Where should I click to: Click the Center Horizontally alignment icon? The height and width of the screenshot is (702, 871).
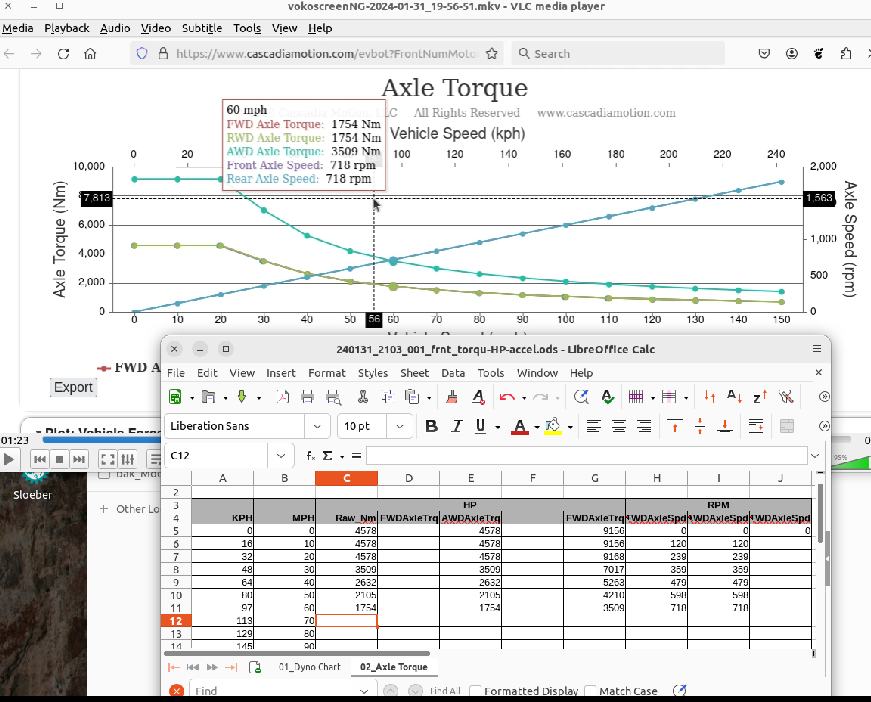tap(619, 426)
